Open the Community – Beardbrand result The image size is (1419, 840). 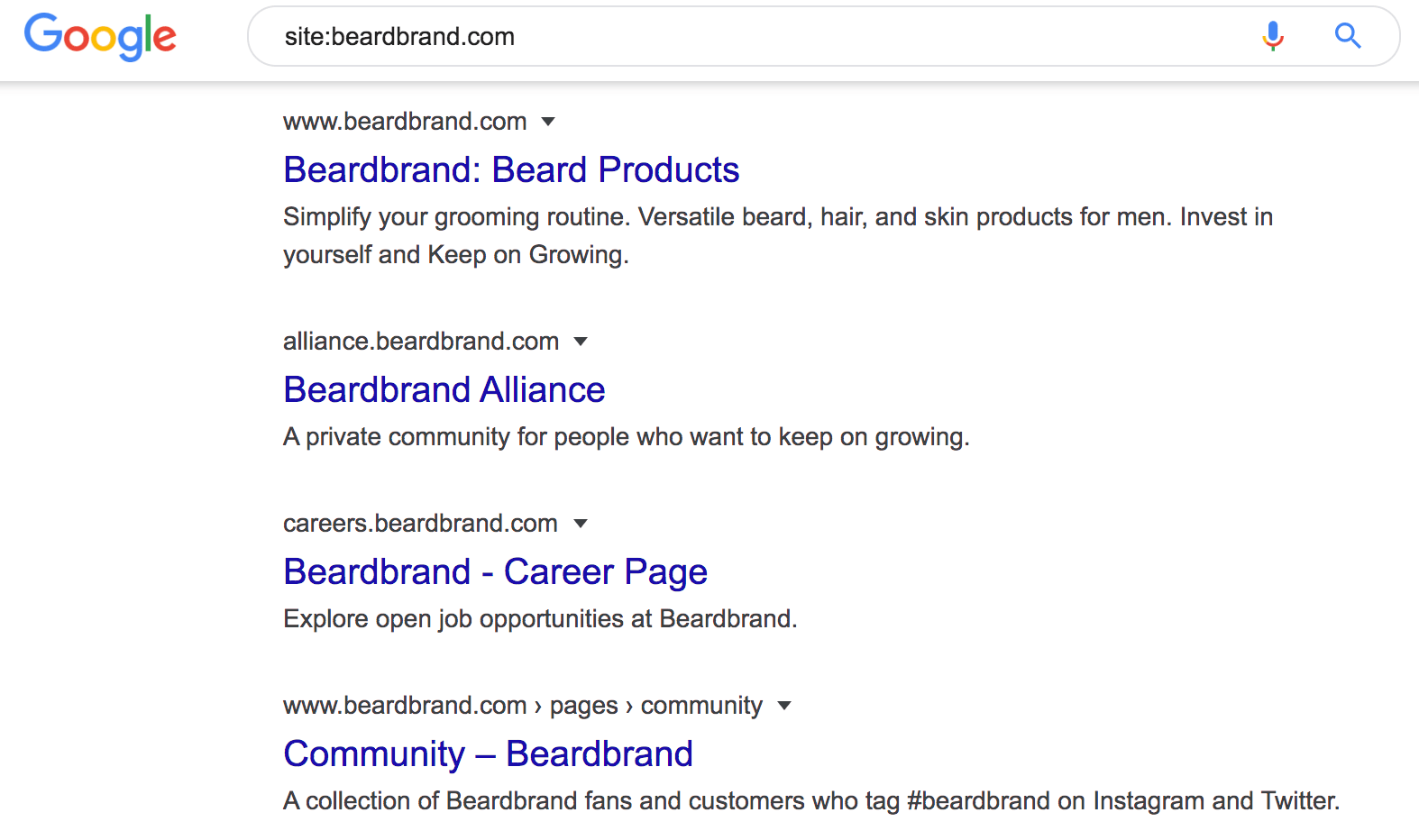click(488, 753)
